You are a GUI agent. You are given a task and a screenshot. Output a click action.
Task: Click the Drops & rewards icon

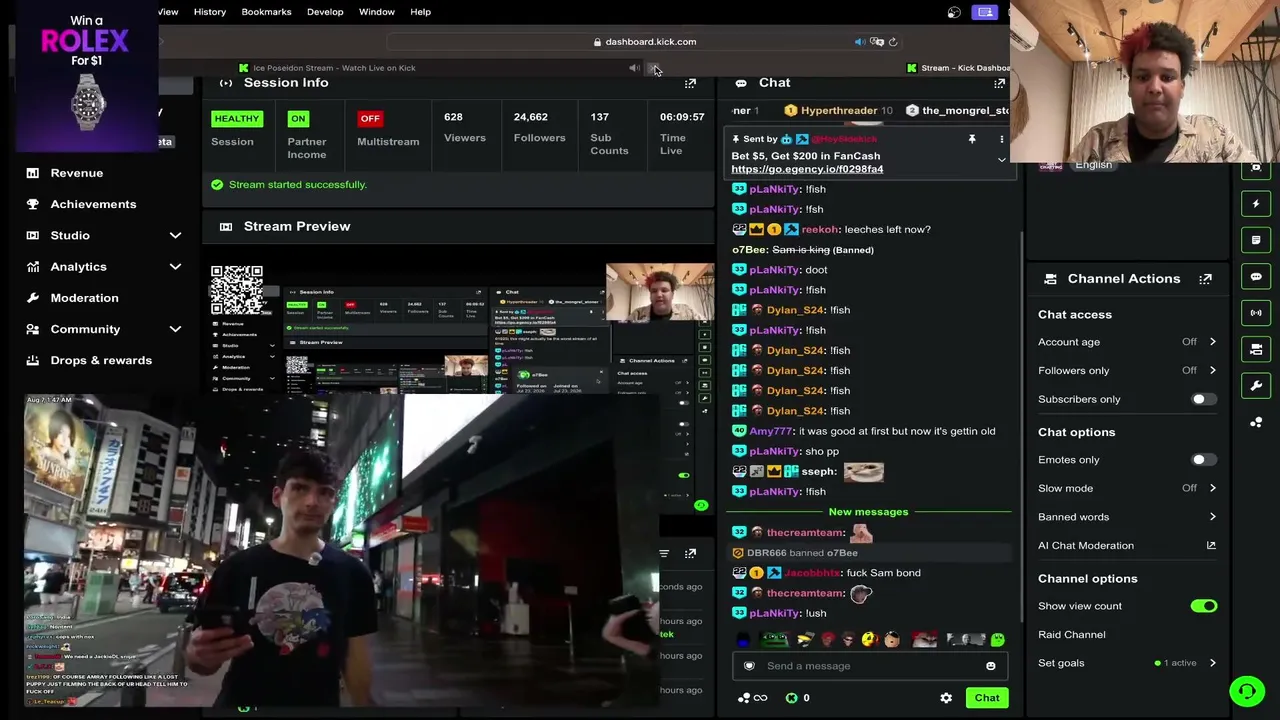click(33, 360)
